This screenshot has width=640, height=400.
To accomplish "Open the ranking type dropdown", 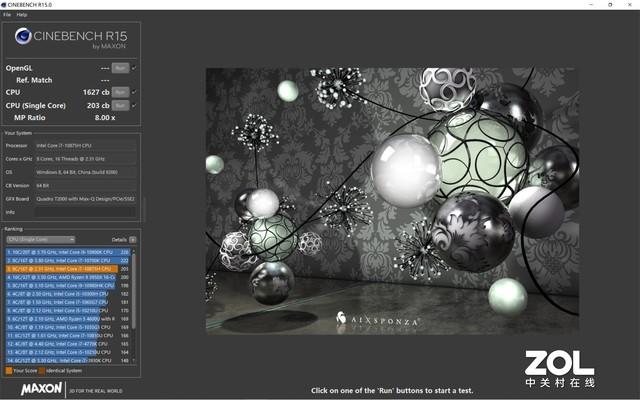I will (41, 240).
